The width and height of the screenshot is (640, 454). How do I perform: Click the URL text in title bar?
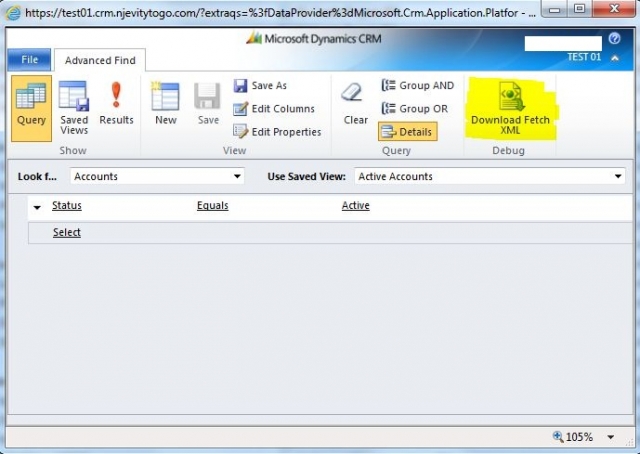point(280,13)
